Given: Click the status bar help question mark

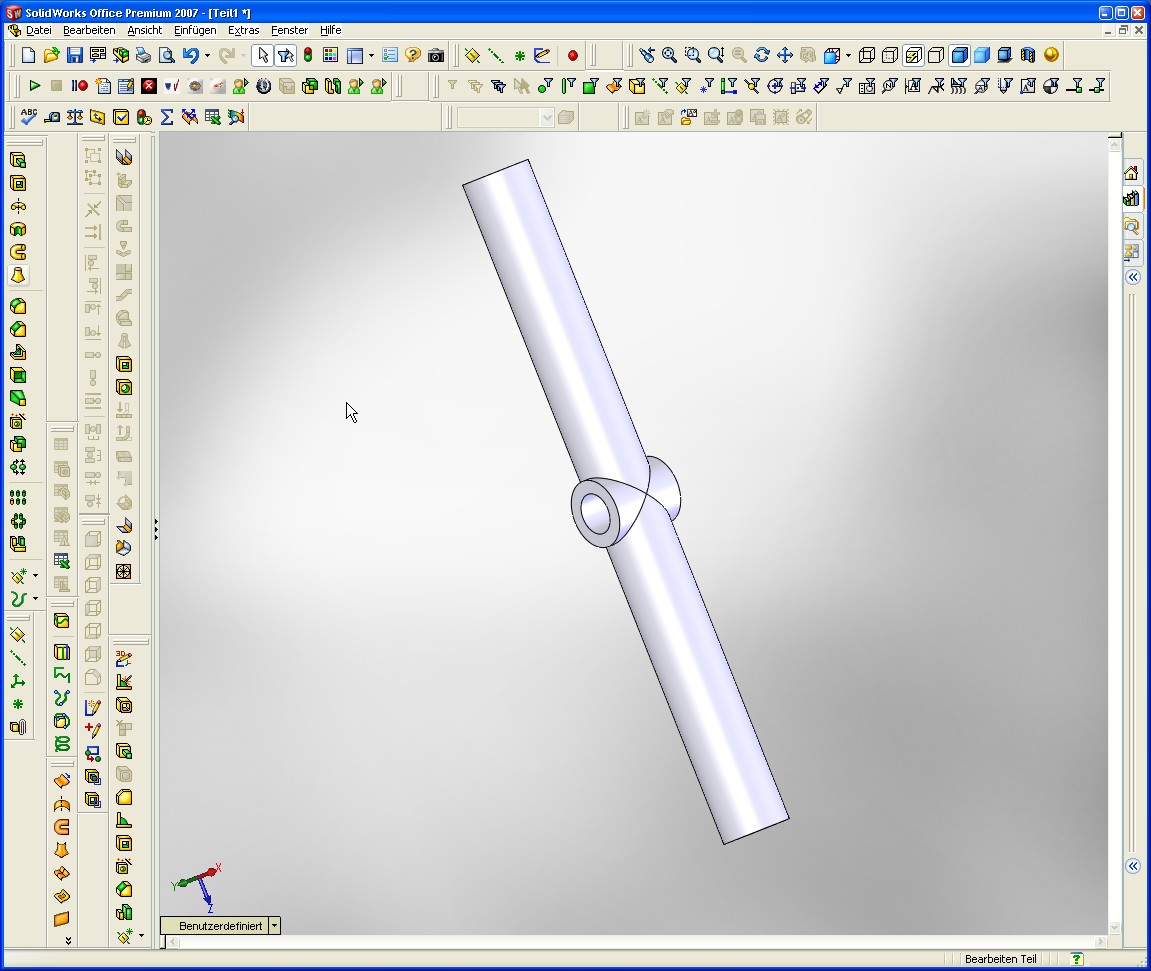Looking at the screenshot, I should click(x=1076, y=959).
